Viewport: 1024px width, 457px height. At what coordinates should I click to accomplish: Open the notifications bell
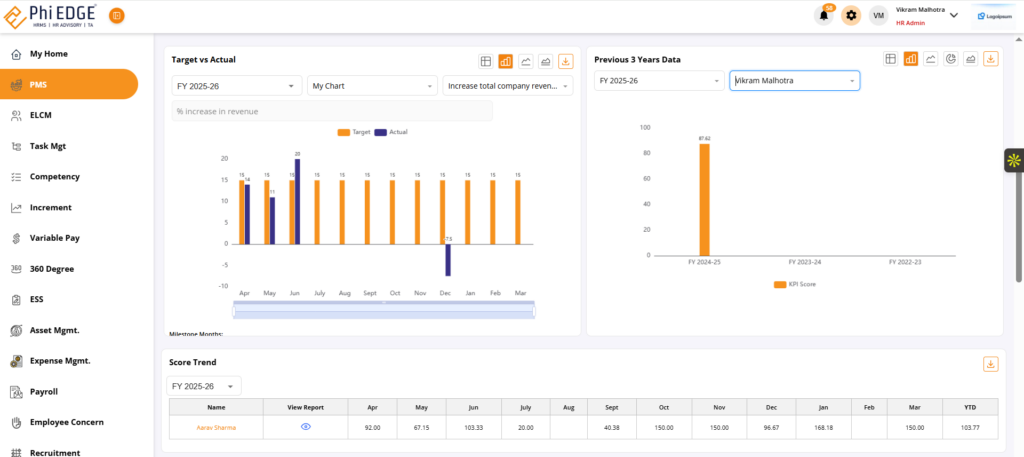click(x=825, y=15)
